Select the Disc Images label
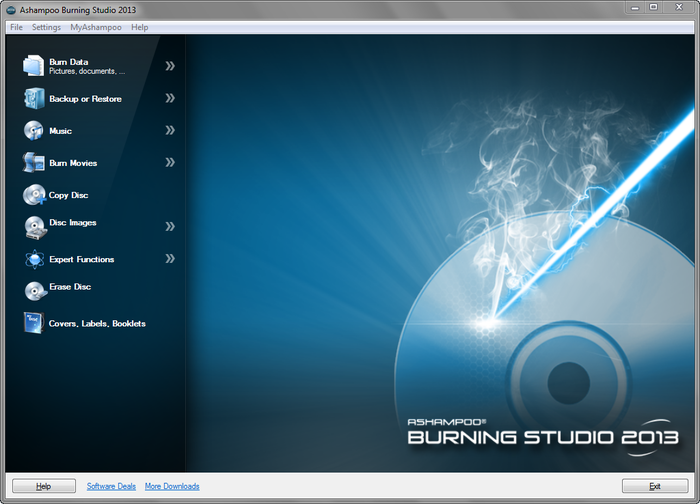Image resolution: width=700 pixels, height=504 pixels. (73, 223)
